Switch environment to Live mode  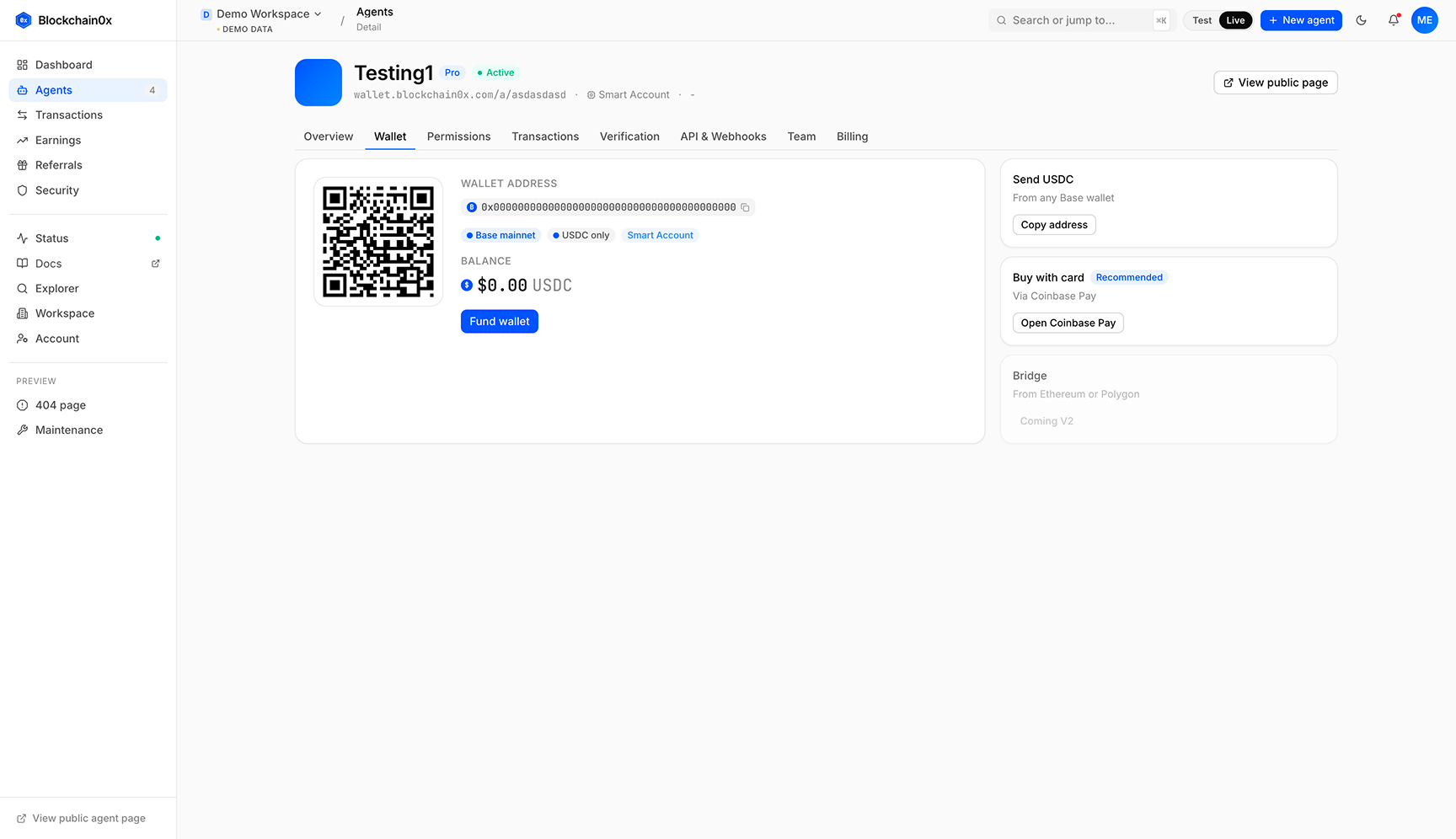[1235, 20]
